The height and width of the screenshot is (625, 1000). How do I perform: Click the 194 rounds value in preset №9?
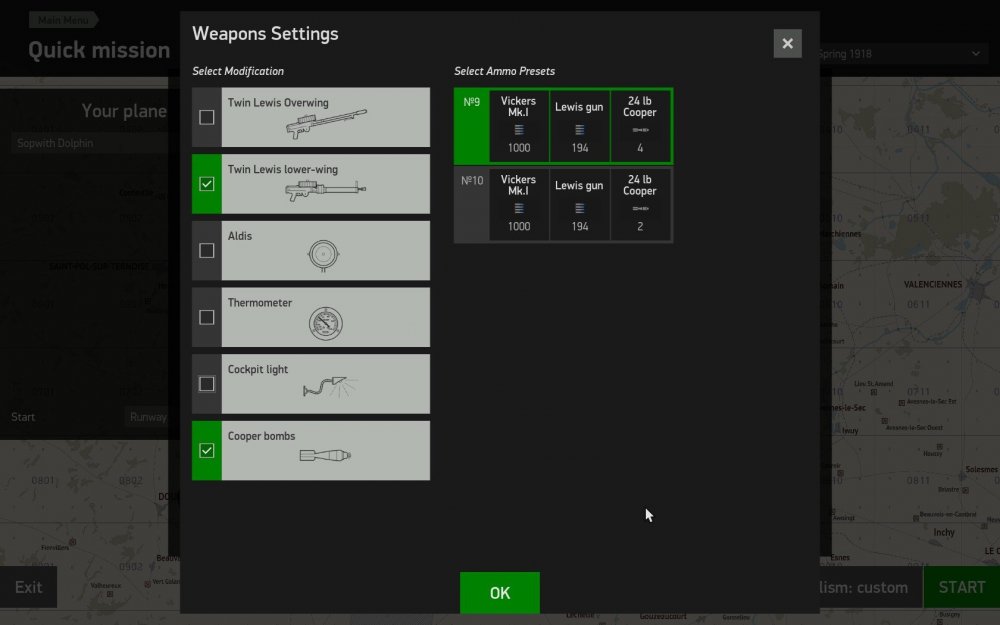(x=580, y=148)
